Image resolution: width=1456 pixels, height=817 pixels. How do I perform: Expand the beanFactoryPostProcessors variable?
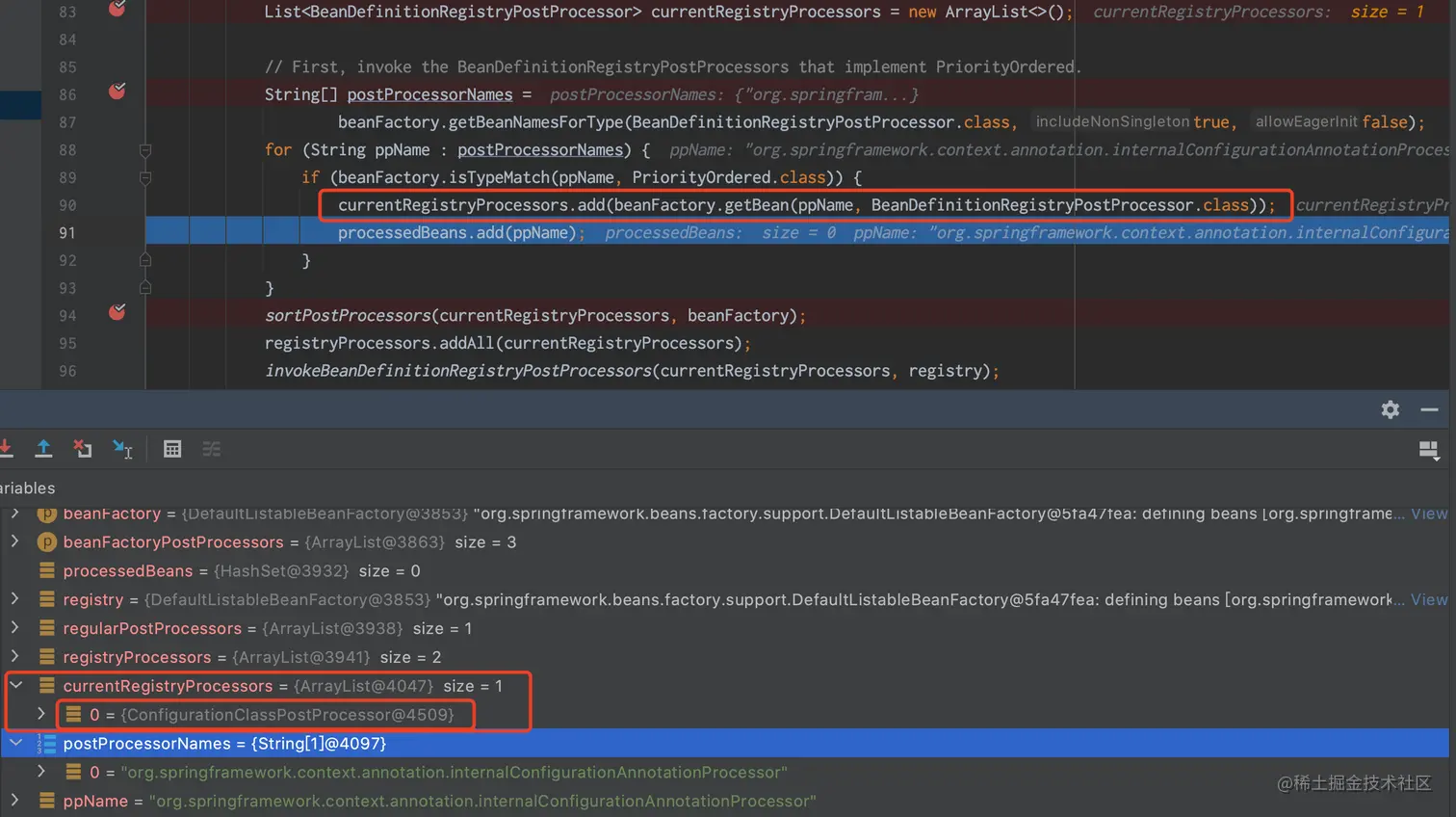point(15,541)
